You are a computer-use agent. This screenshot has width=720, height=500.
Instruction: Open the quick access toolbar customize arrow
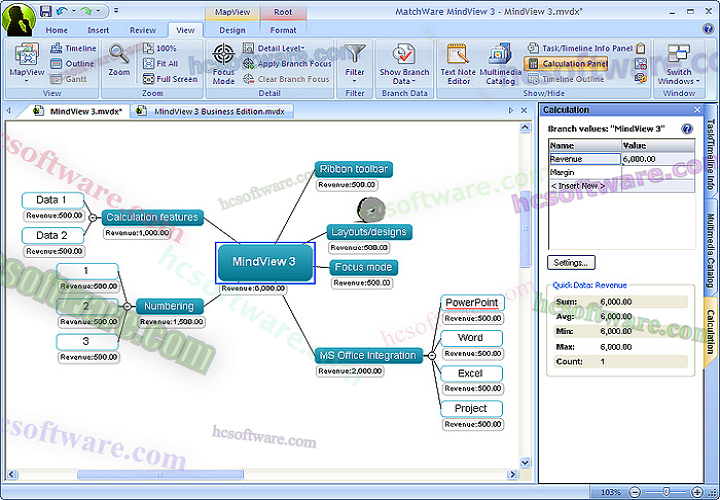point(116,11)
